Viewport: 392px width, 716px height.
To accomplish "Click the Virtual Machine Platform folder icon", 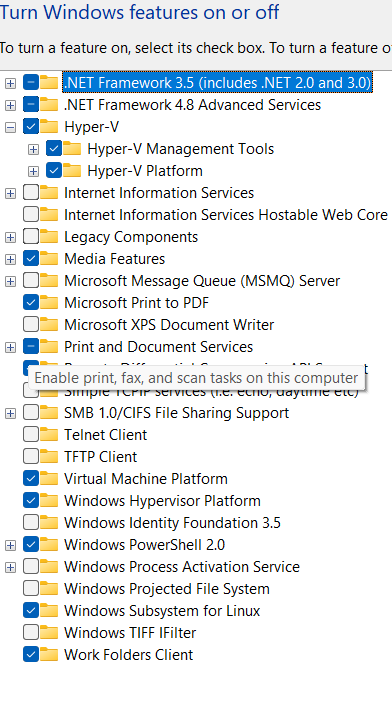I will click(x=49, y=478).
